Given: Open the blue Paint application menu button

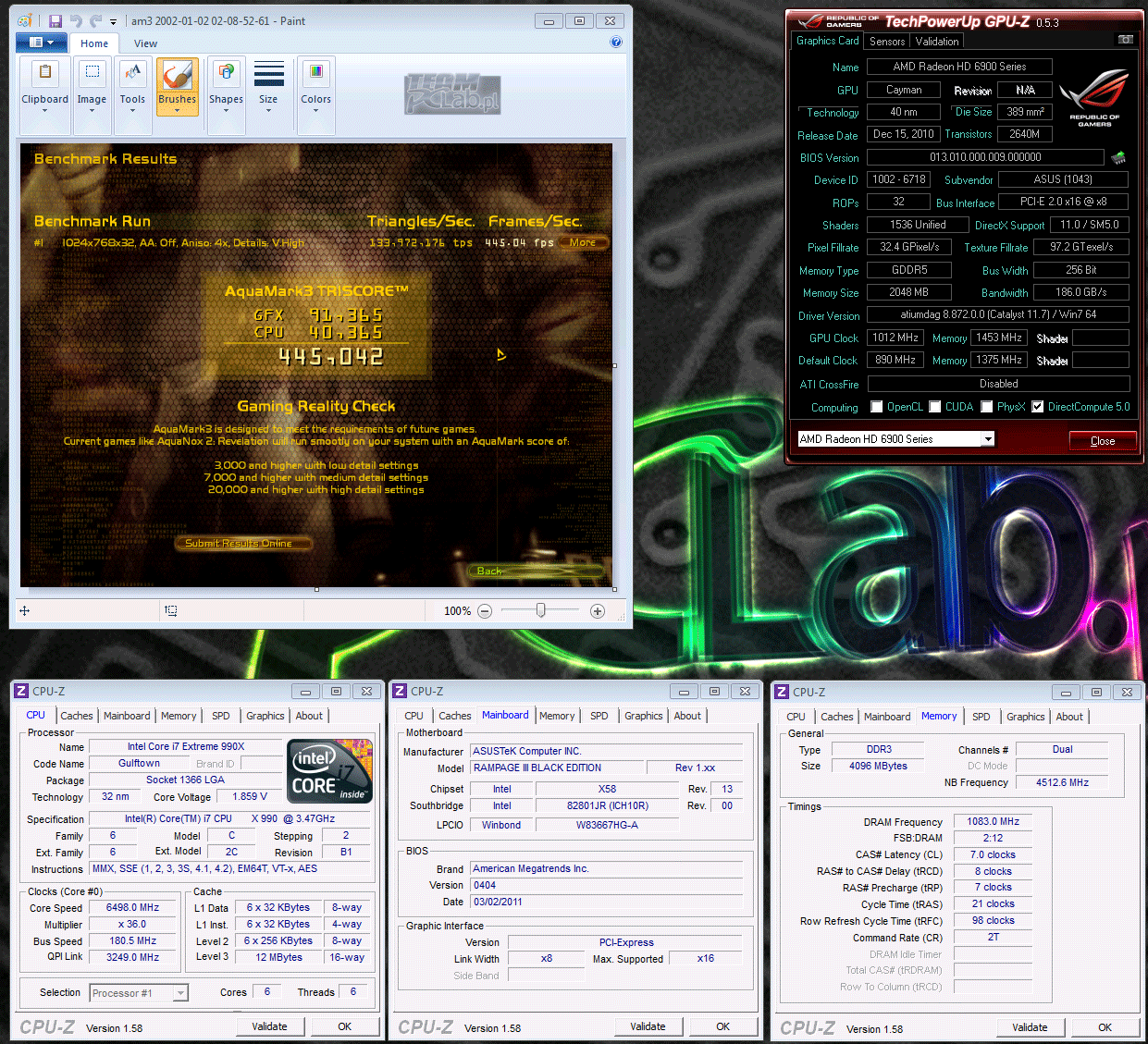Looking at the screenshot, I should pos(42,43).
